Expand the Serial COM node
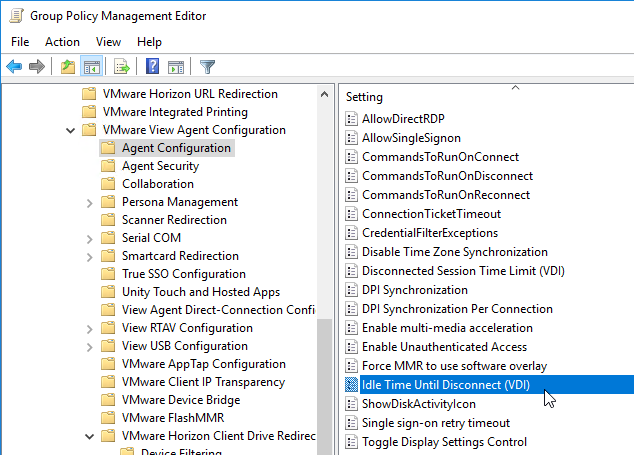The width and height of the screenshot is (634, 455). click(x=90, y=239)
